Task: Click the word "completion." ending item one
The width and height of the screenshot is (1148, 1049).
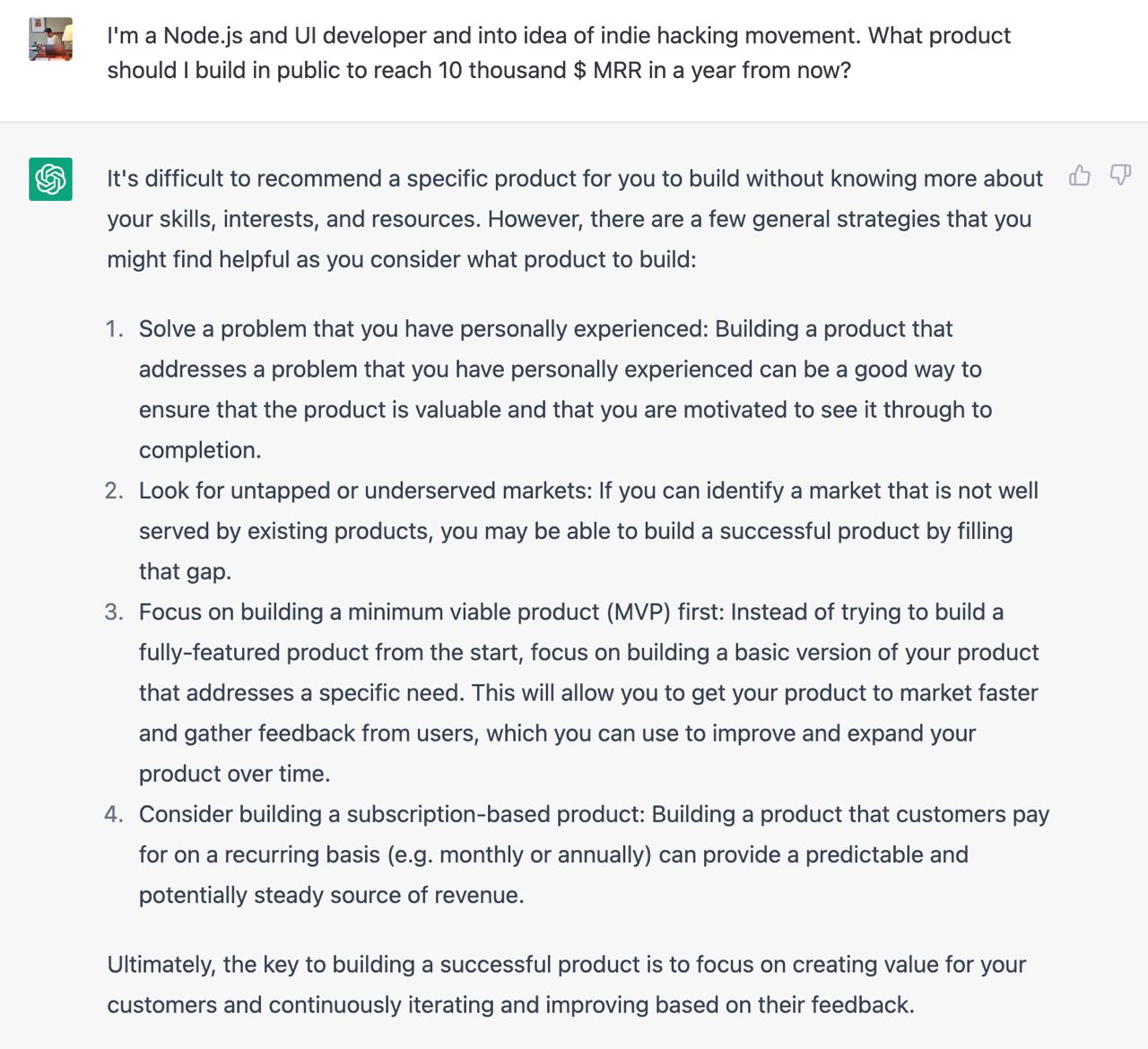Action: 200,451
